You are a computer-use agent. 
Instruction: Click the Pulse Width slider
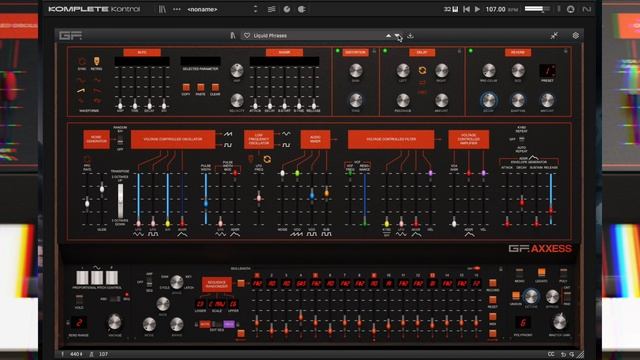pos(206,199)
